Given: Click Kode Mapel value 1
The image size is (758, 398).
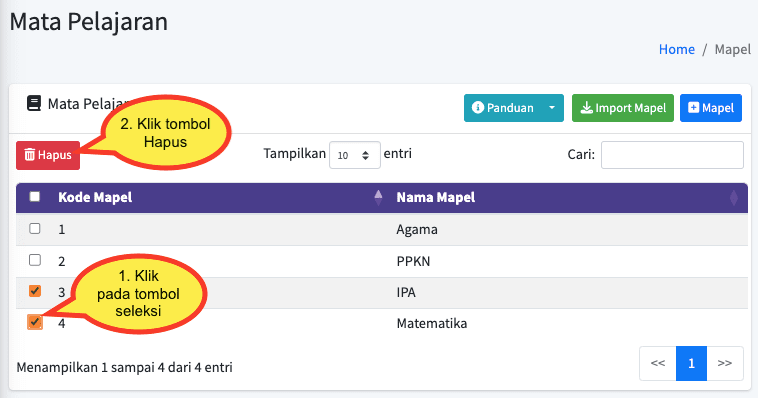Looking at the screenshot, I should [x=61, y=229].
